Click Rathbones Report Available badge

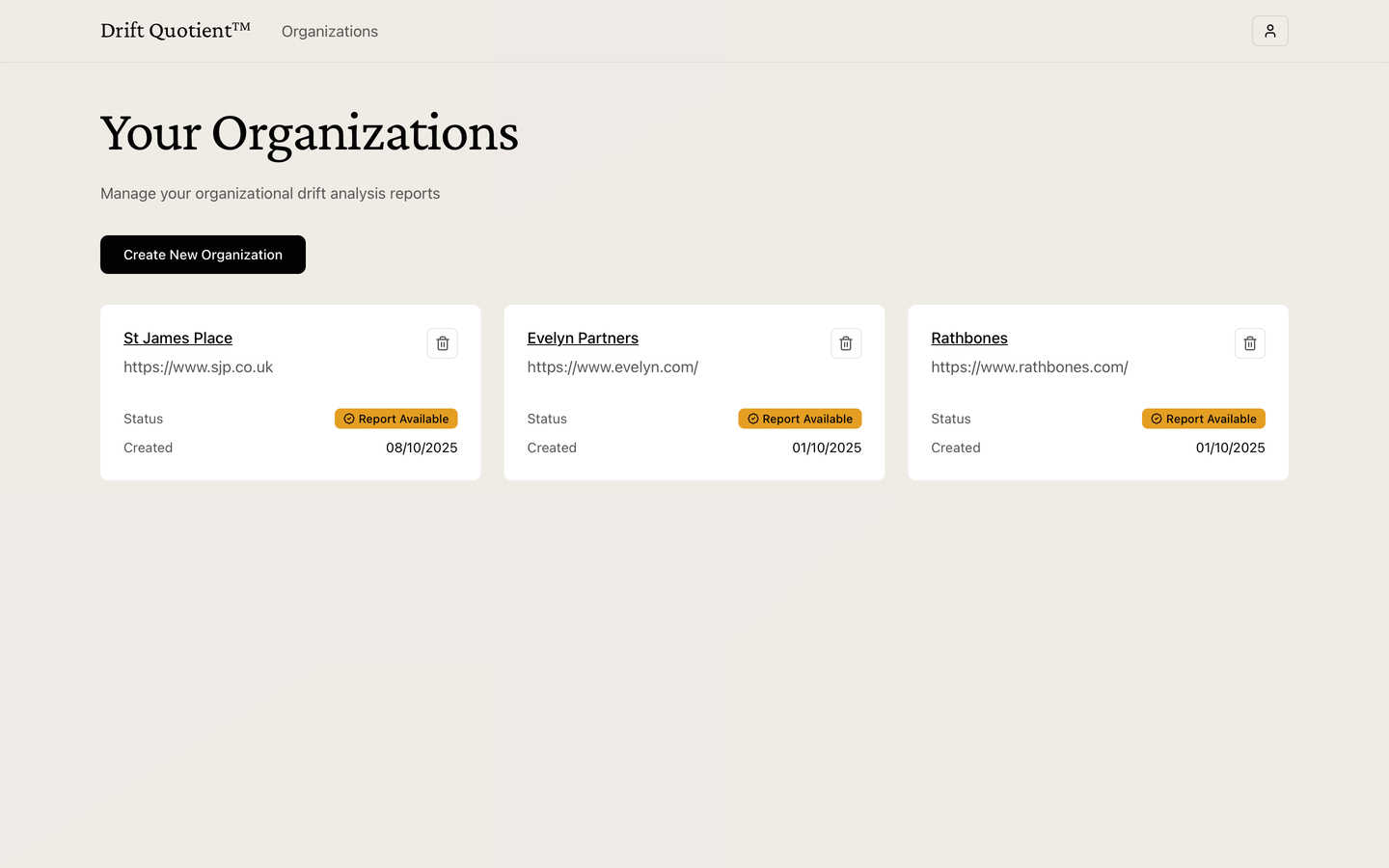pyautogui.click(x=1204, y=419)
